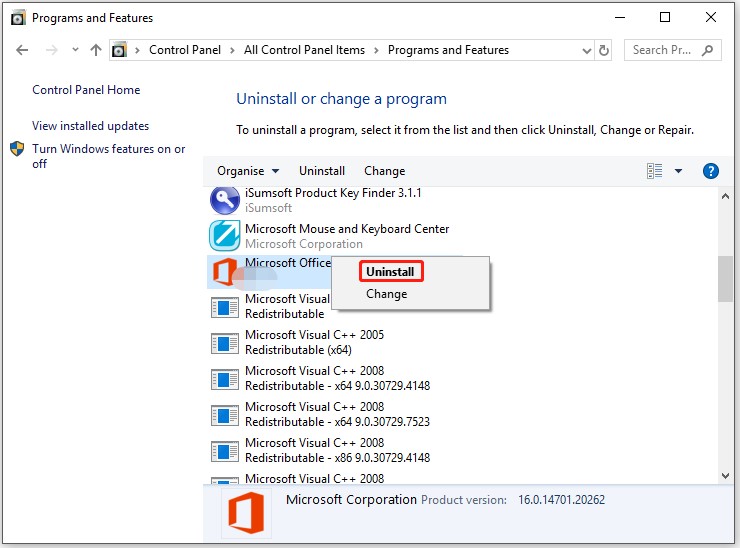Select Visual C++ 2008 x64 9.0.30729.4148 entry
Screen dimensions: 740x548
coord(337,378)
